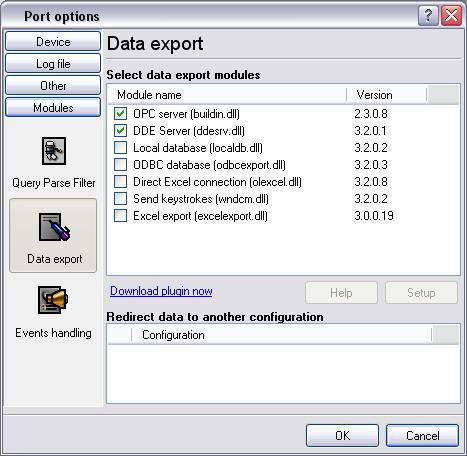The height and width of the screenshot is (456, 467).
Task: Open the Log file section
Action: coord(53,63)
